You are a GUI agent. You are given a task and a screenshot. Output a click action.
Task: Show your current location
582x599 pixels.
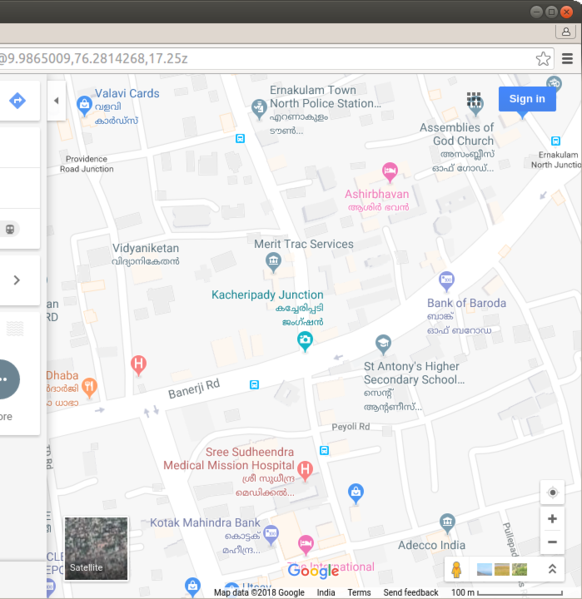click(552, 493)
